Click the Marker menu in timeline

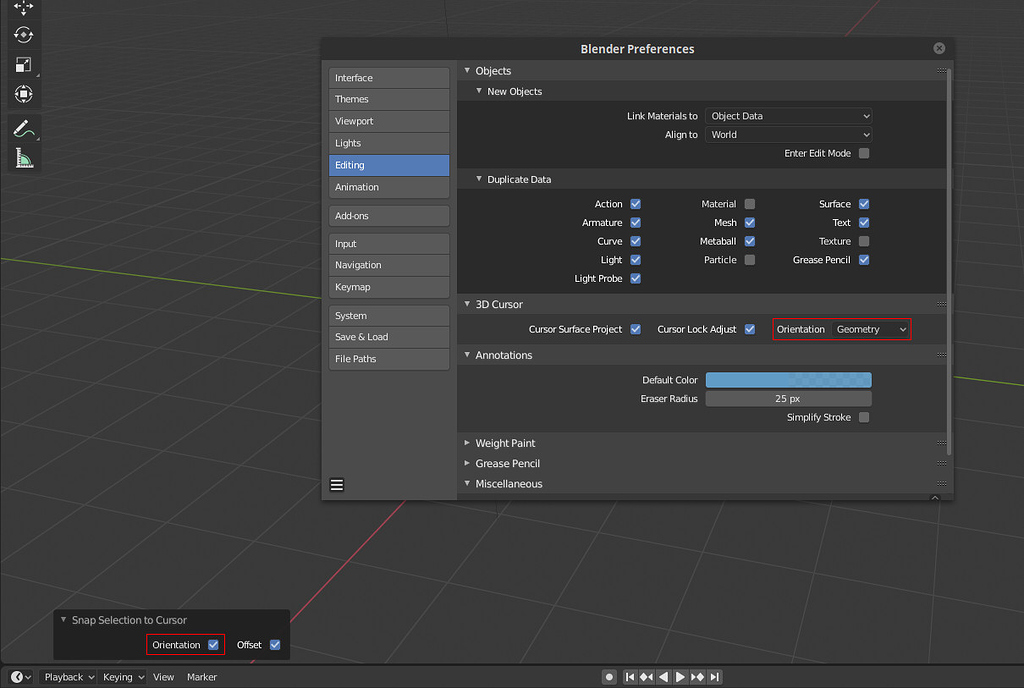(201, 677)
